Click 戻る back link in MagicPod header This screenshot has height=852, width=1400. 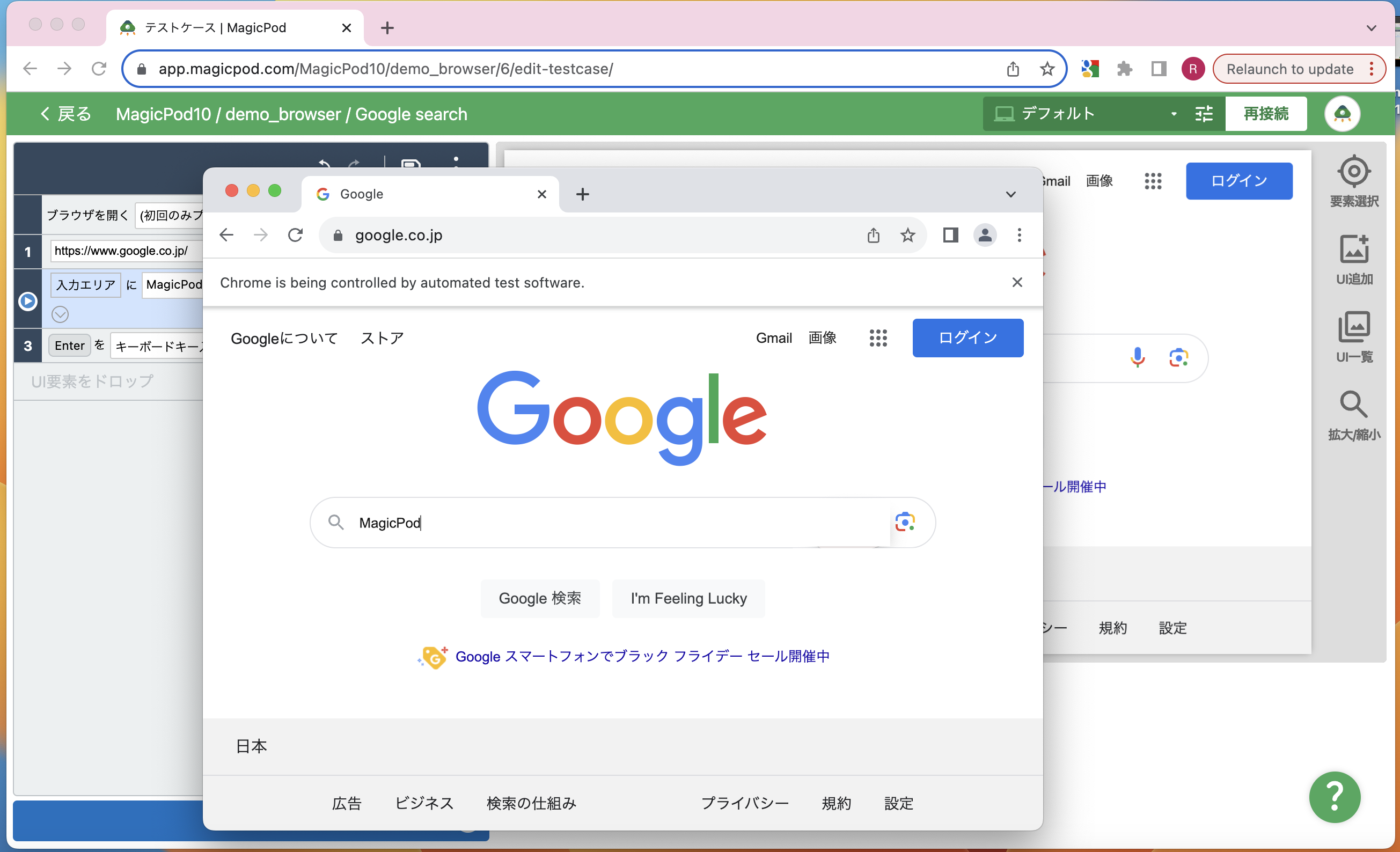tap(66, 114)
